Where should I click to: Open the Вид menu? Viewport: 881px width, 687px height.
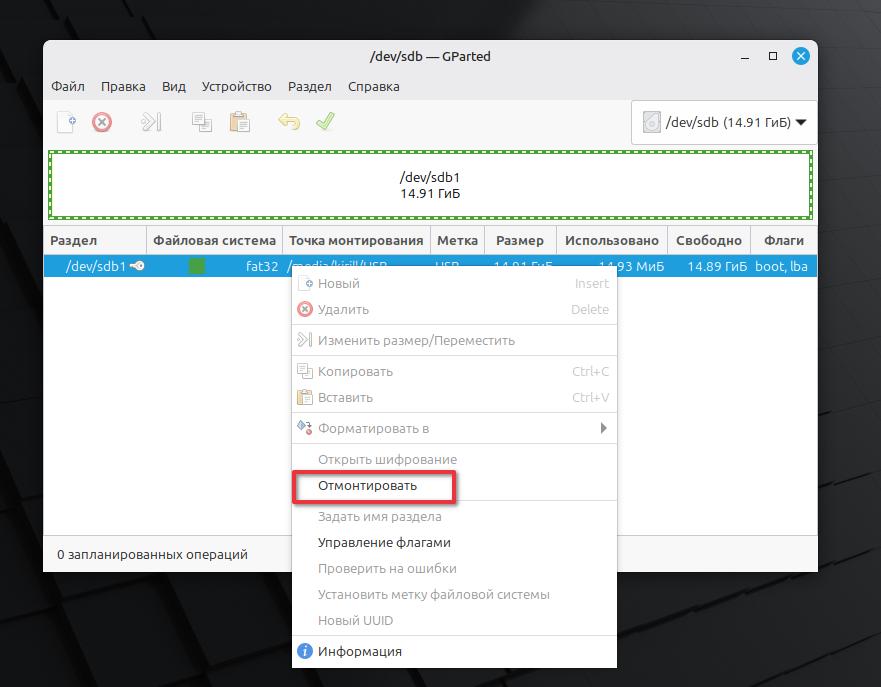(x=174, y=87)
